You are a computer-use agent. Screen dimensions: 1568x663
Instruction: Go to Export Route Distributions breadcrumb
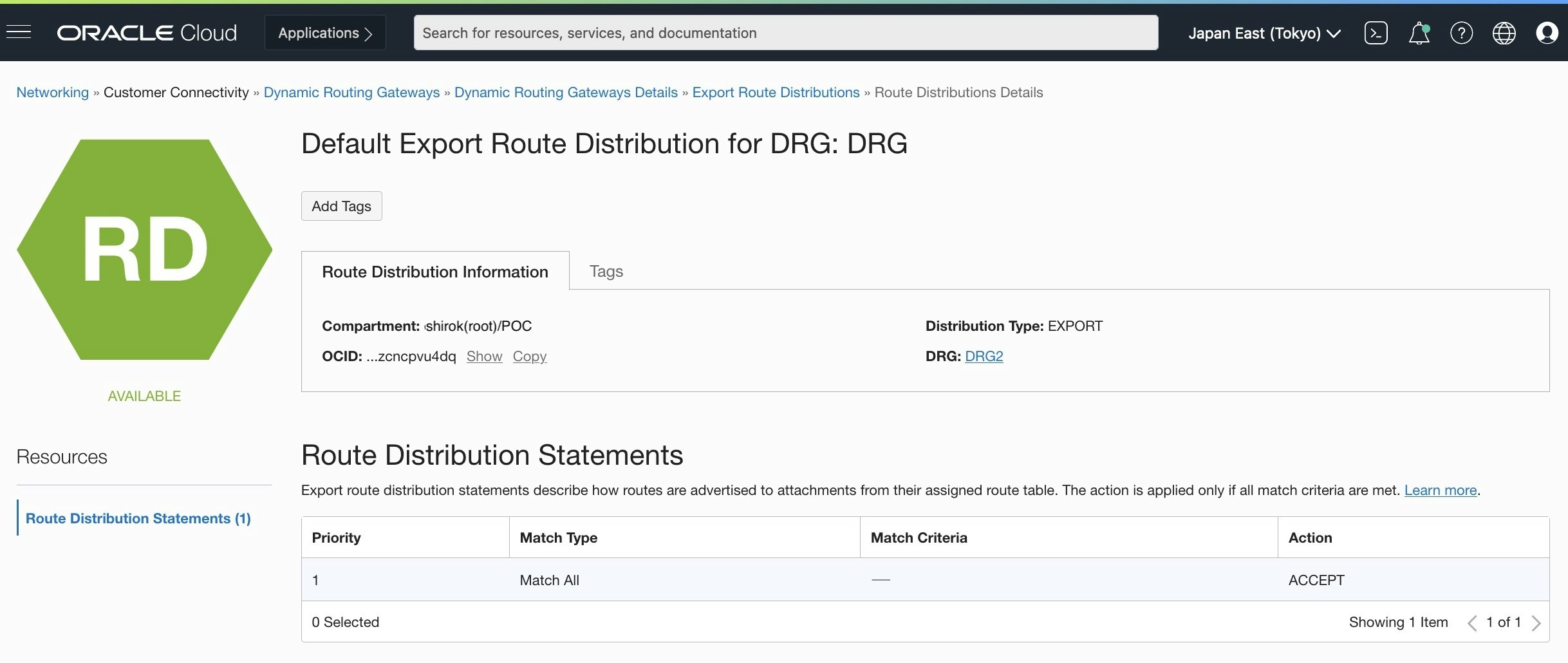point(776,92)
